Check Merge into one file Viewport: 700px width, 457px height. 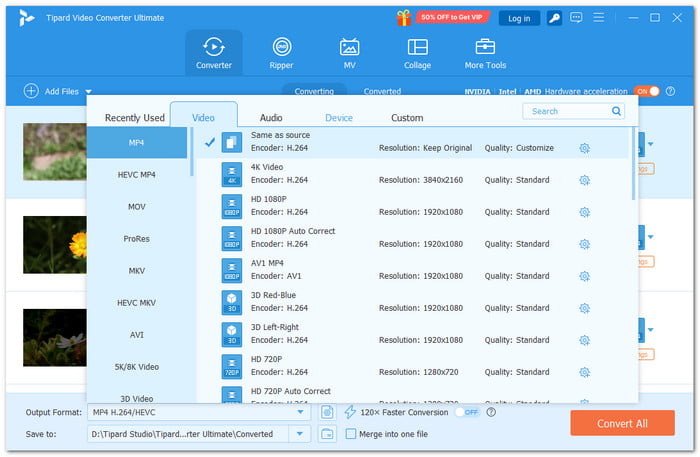(x=351, y=434)
